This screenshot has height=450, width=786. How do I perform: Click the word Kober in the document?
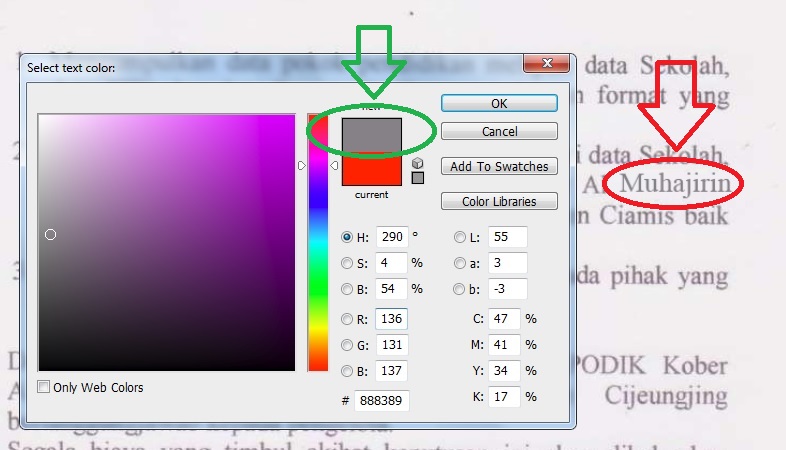695,366
